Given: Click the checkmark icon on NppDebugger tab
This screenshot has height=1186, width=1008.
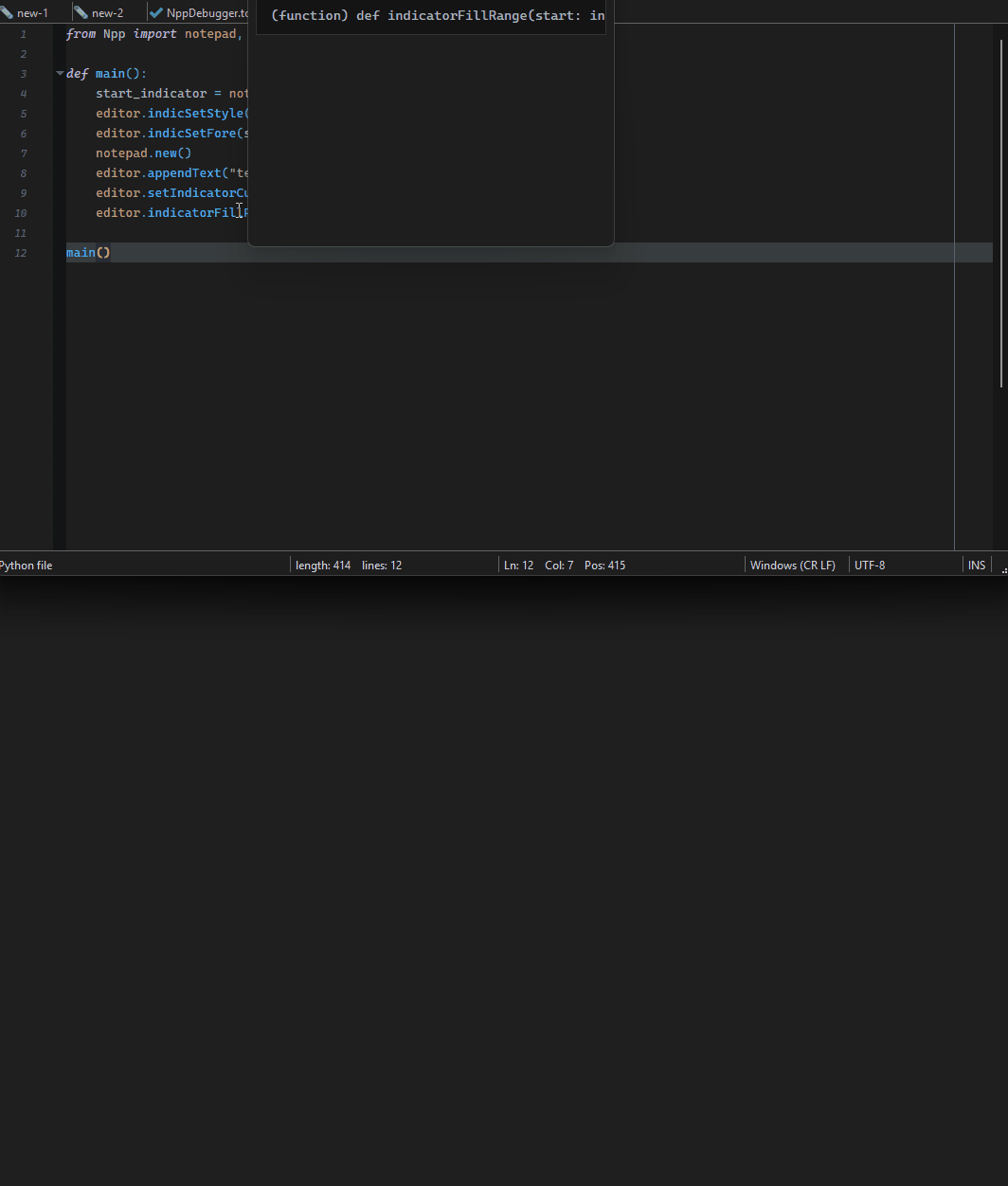Looking at the screenshot, I should [156, 12].
